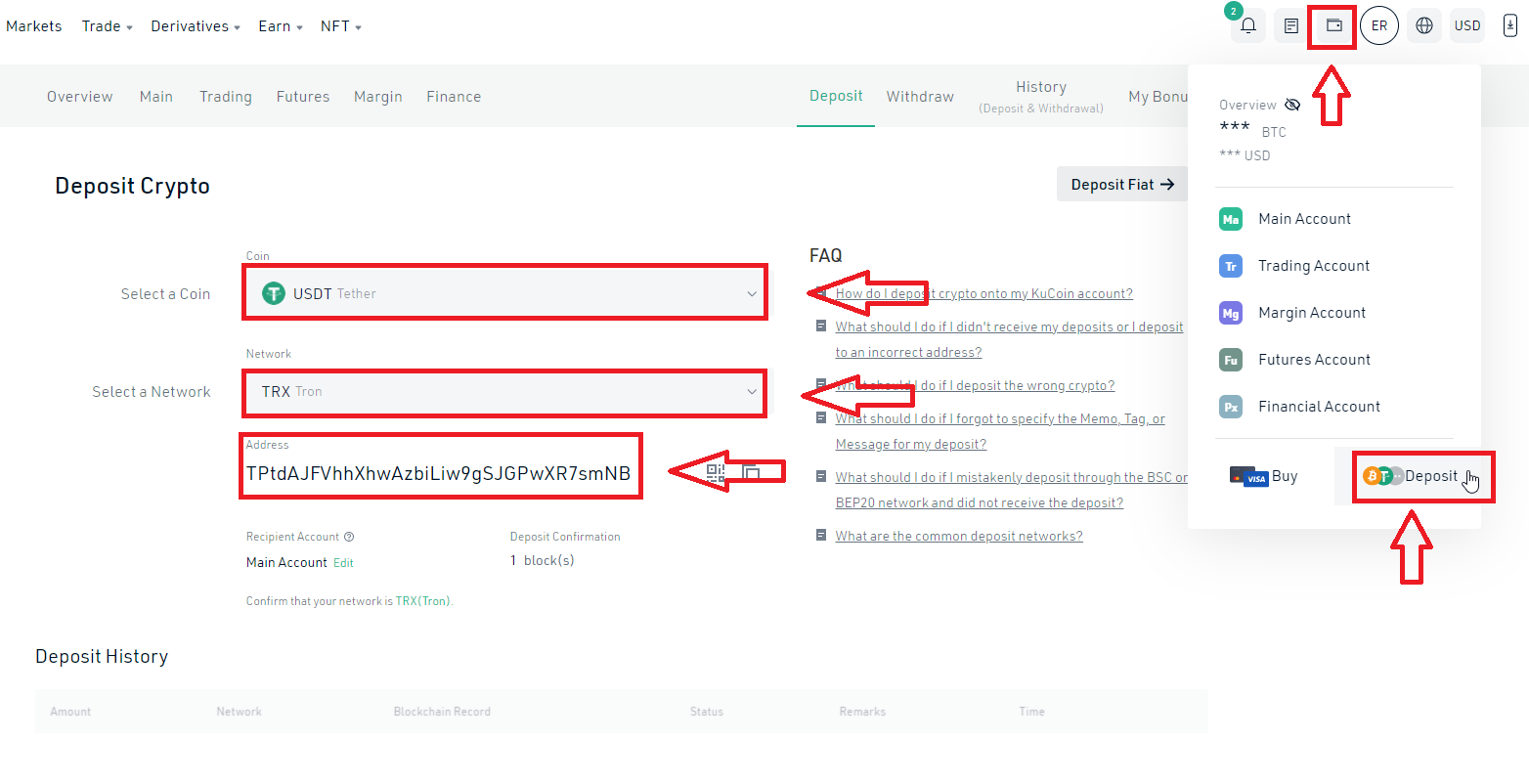1529x784 pixels.
Task: Open the language globe icon
Action: (x=1424, y=26)
